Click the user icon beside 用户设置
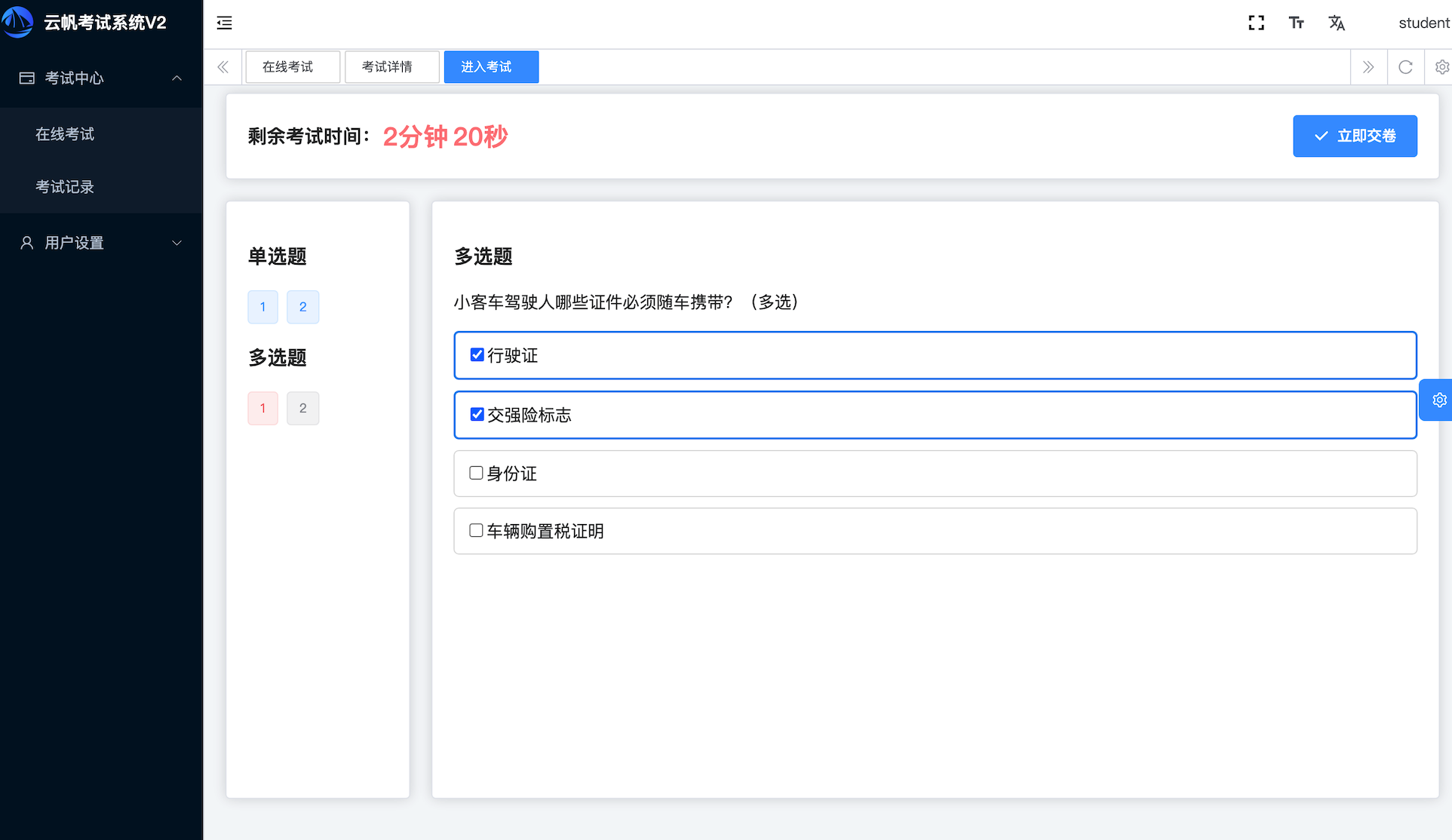Screen dimensions: 1452x840 (26, 242)
